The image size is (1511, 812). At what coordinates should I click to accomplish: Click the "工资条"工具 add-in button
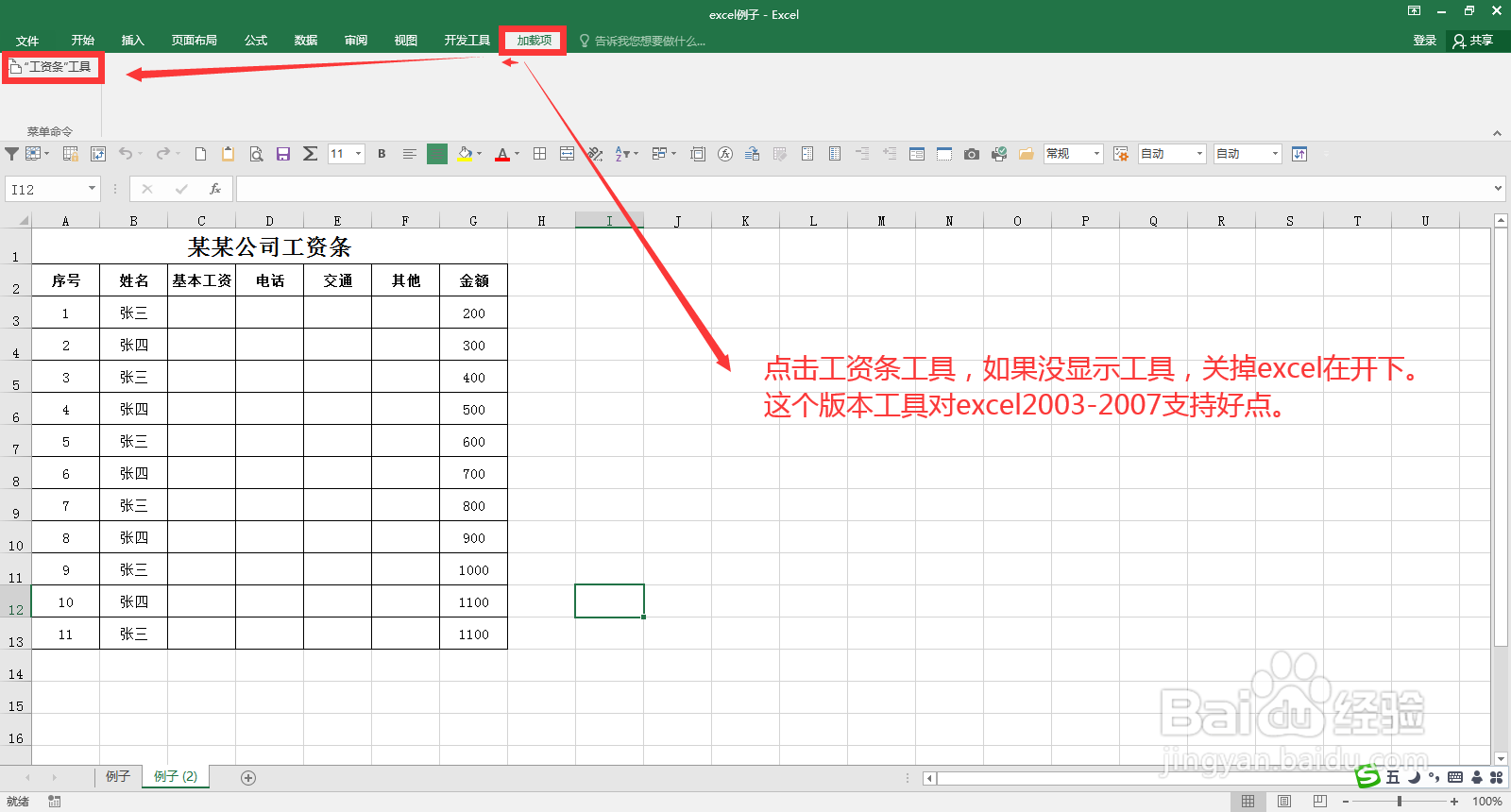[x=51, y=67]
